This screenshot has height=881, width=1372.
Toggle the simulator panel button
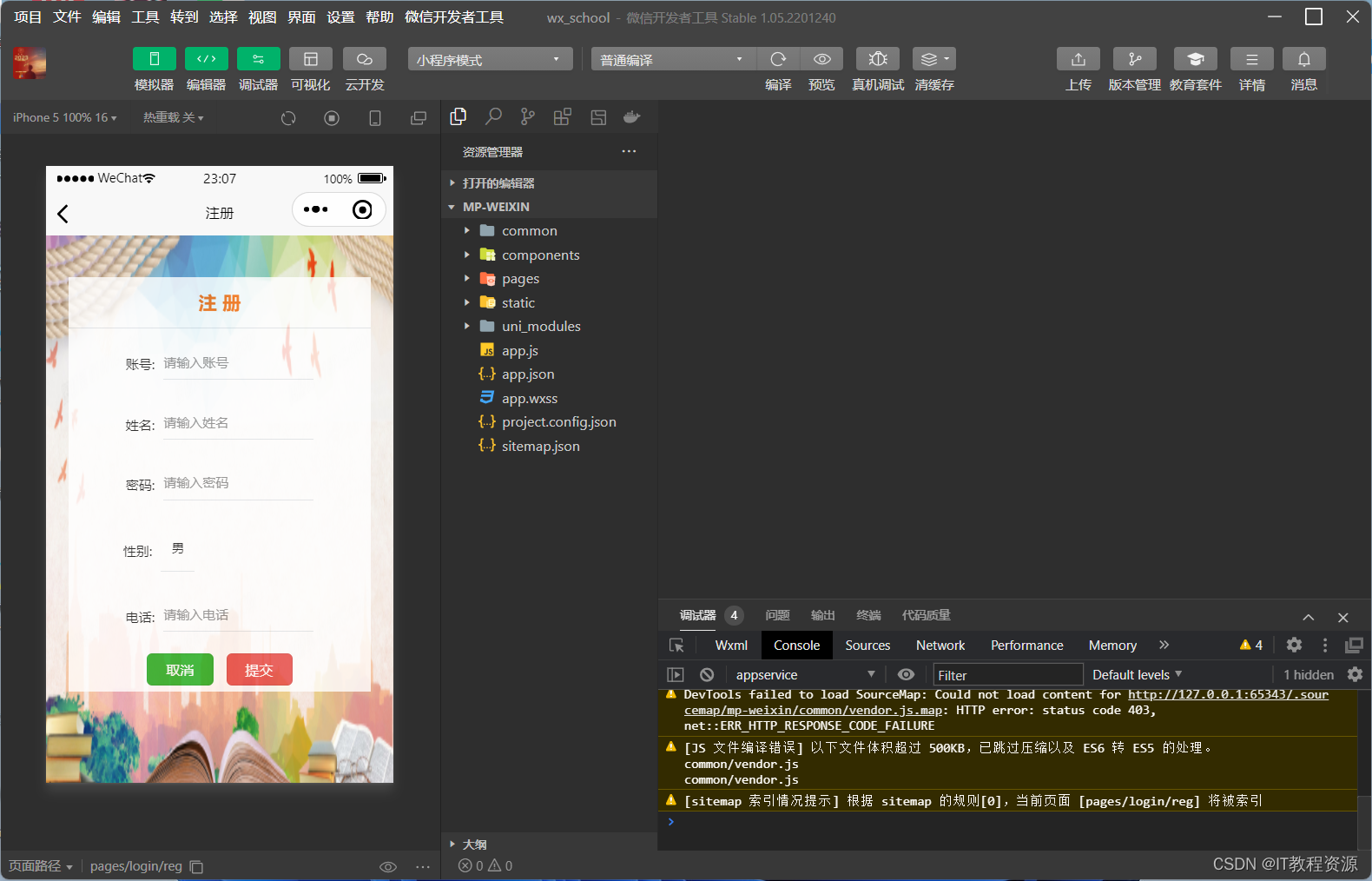tap(154, 59)
